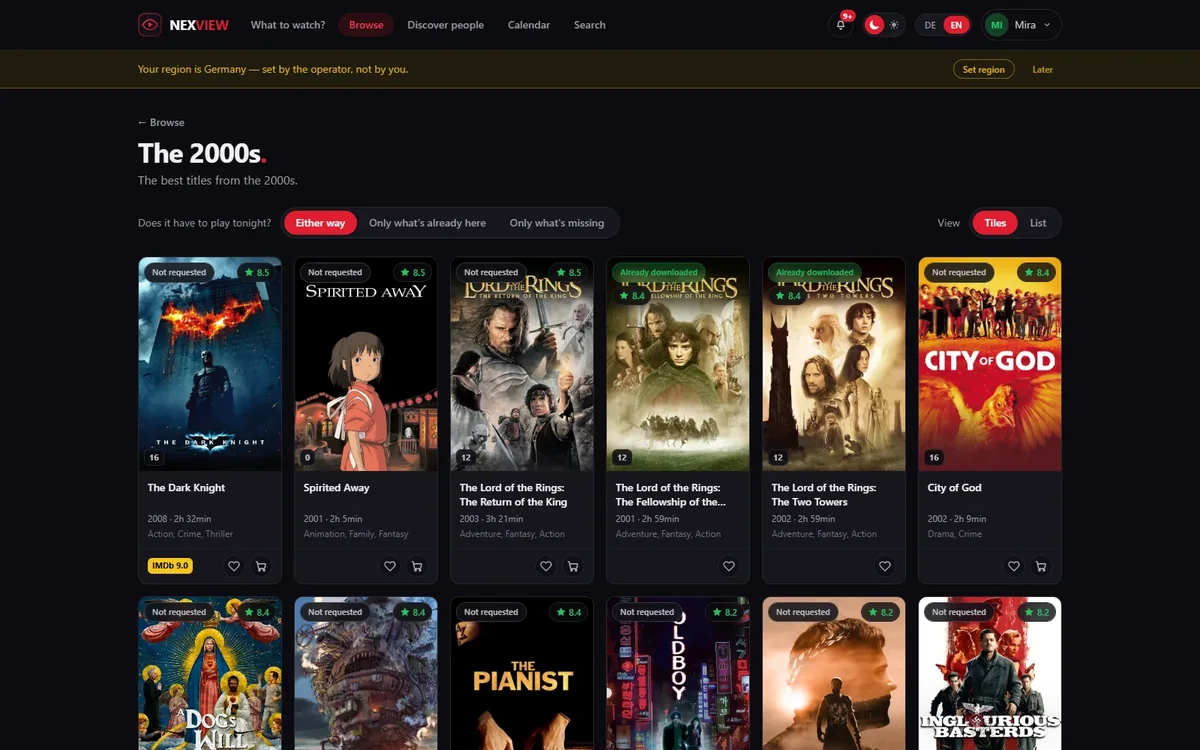The width and height of the screenshot is (1200, 750).
Task: Click age rating 16 on City of God poster
Action: (x=934, y=458)
